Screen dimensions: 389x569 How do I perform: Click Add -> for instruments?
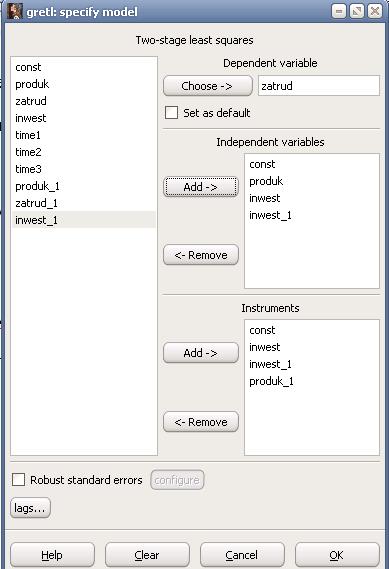(201, 353)
